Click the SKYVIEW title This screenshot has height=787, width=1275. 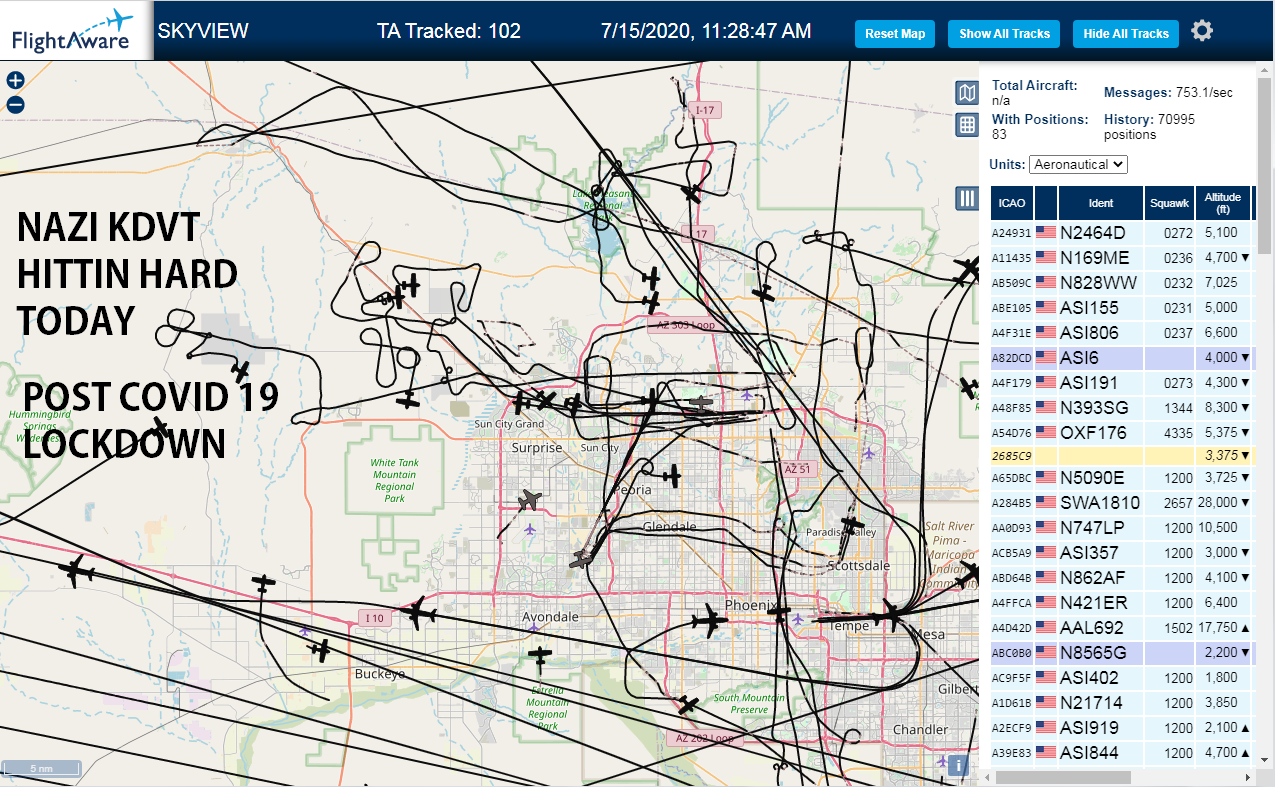click(203, 31)
